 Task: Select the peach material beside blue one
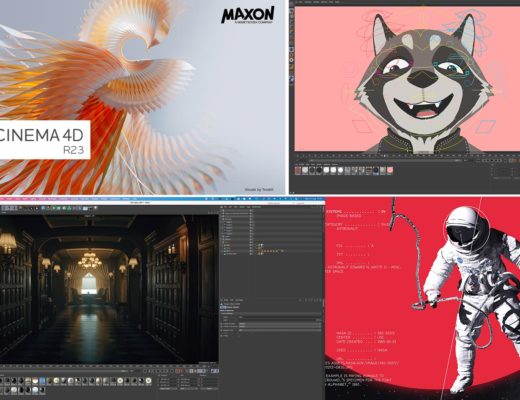pos(35,381)
